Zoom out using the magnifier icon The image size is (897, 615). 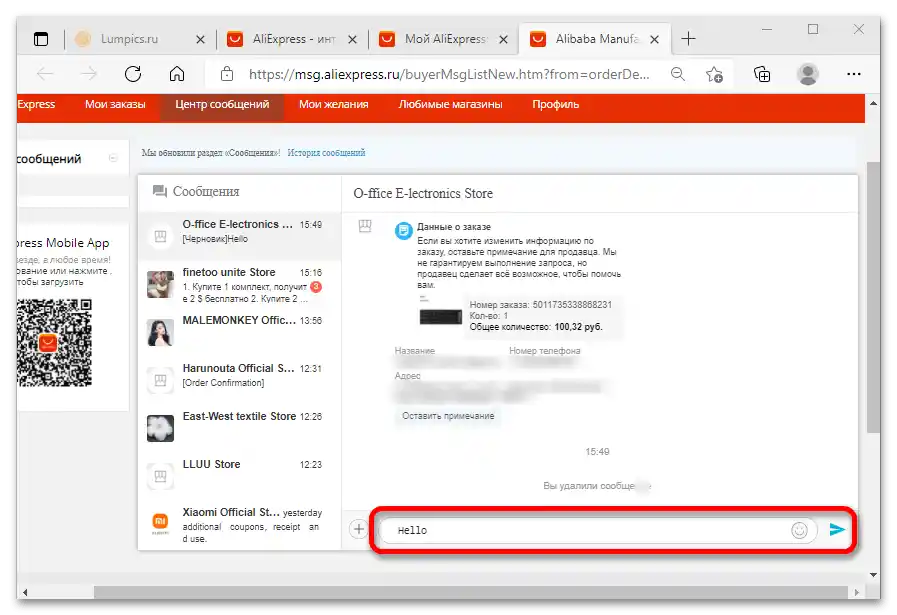678,74
